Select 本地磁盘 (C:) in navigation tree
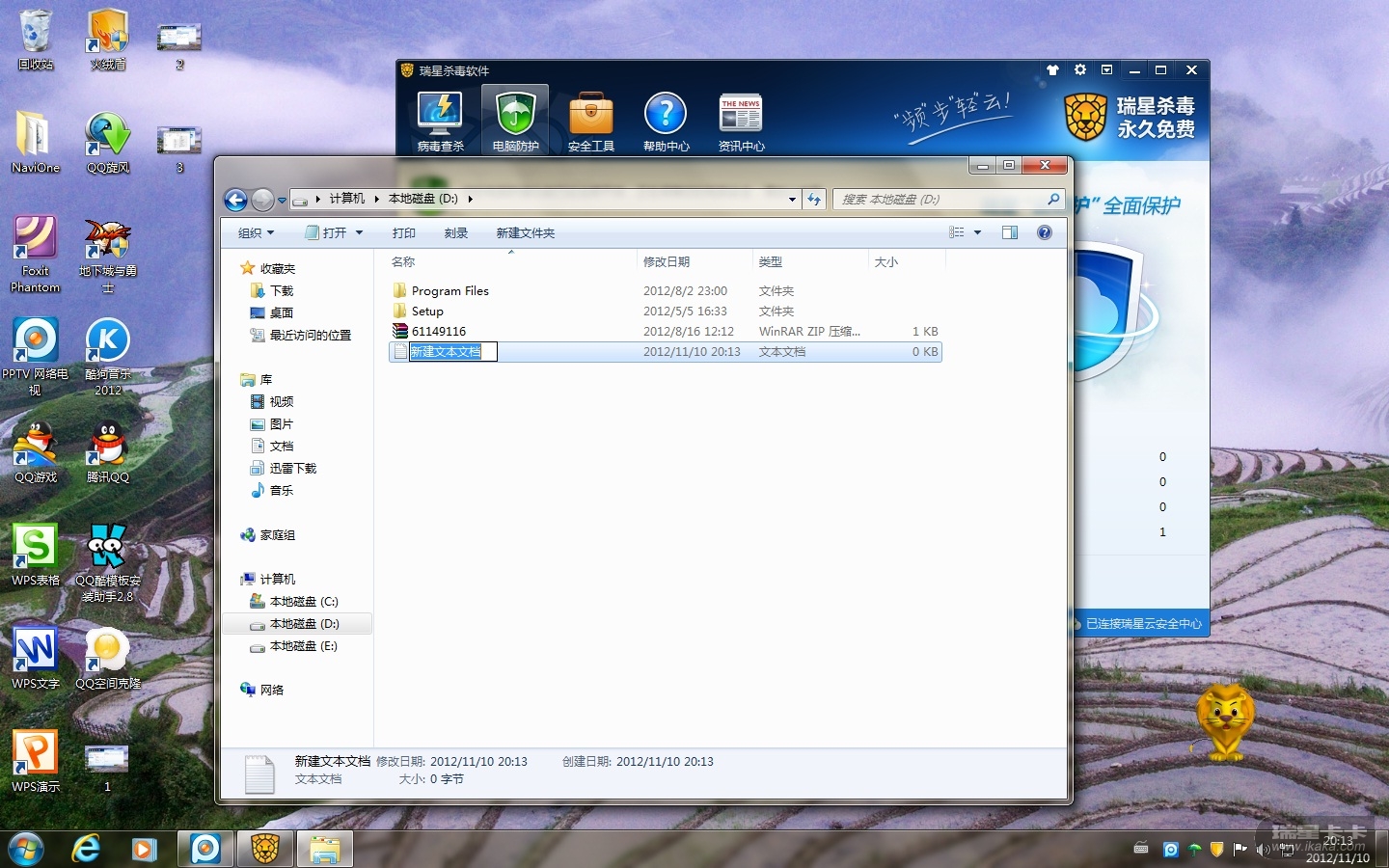This screenshot has height=868, width=1389. [304, 602]
